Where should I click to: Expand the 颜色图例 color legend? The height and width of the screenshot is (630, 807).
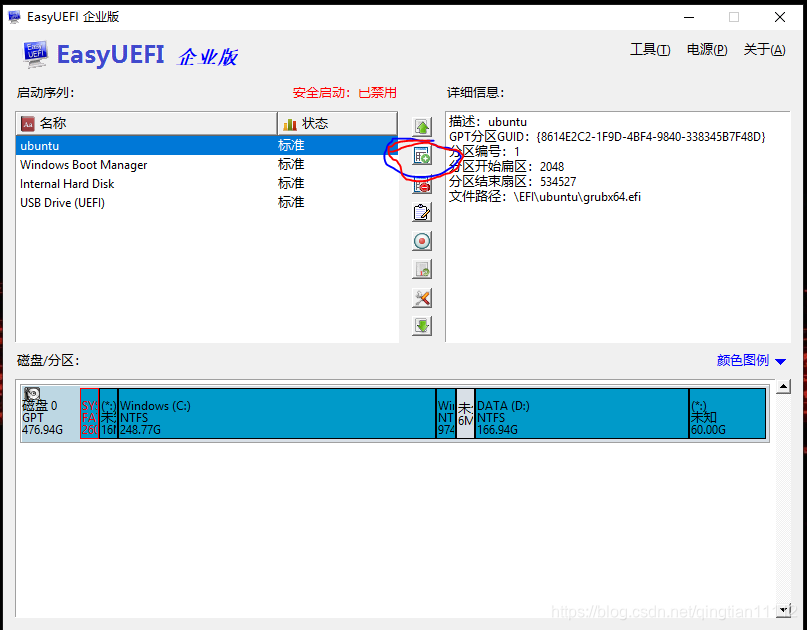pyautogui.click(x=751, y=361)
